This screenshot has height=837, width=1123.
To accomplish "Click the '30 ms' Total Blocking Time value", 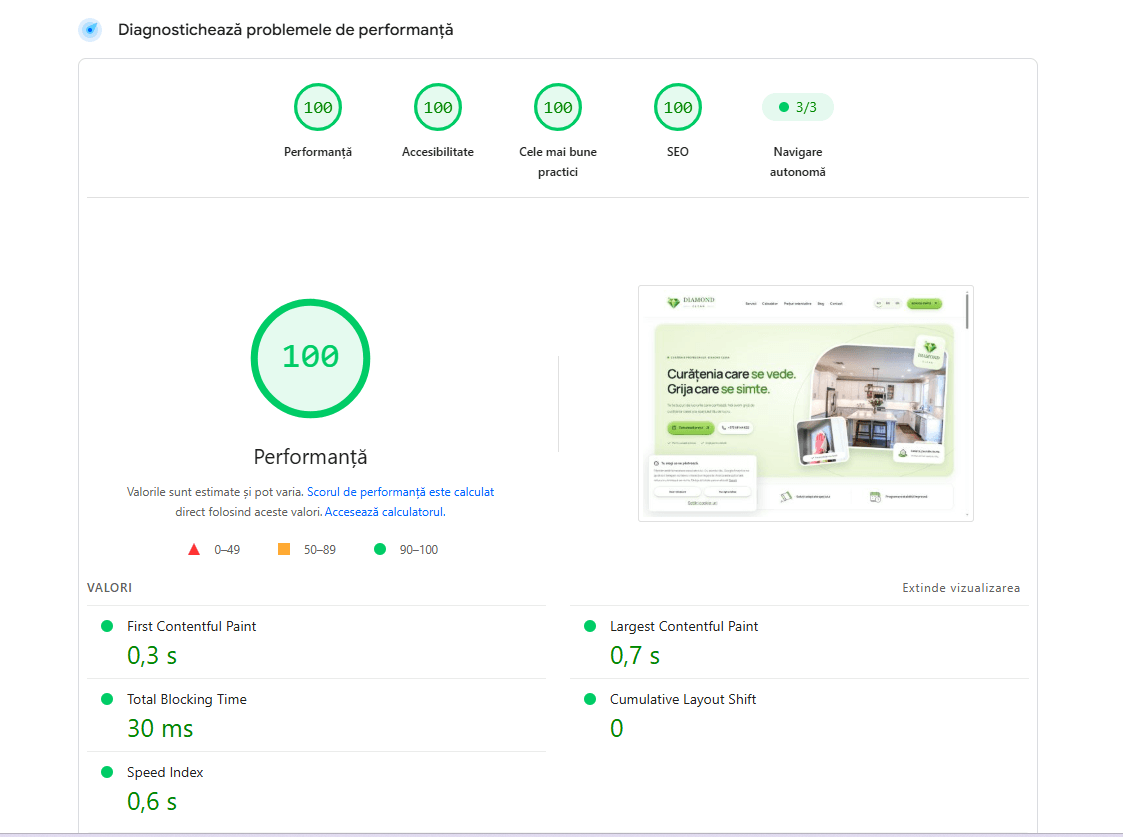I will [160, 729].
